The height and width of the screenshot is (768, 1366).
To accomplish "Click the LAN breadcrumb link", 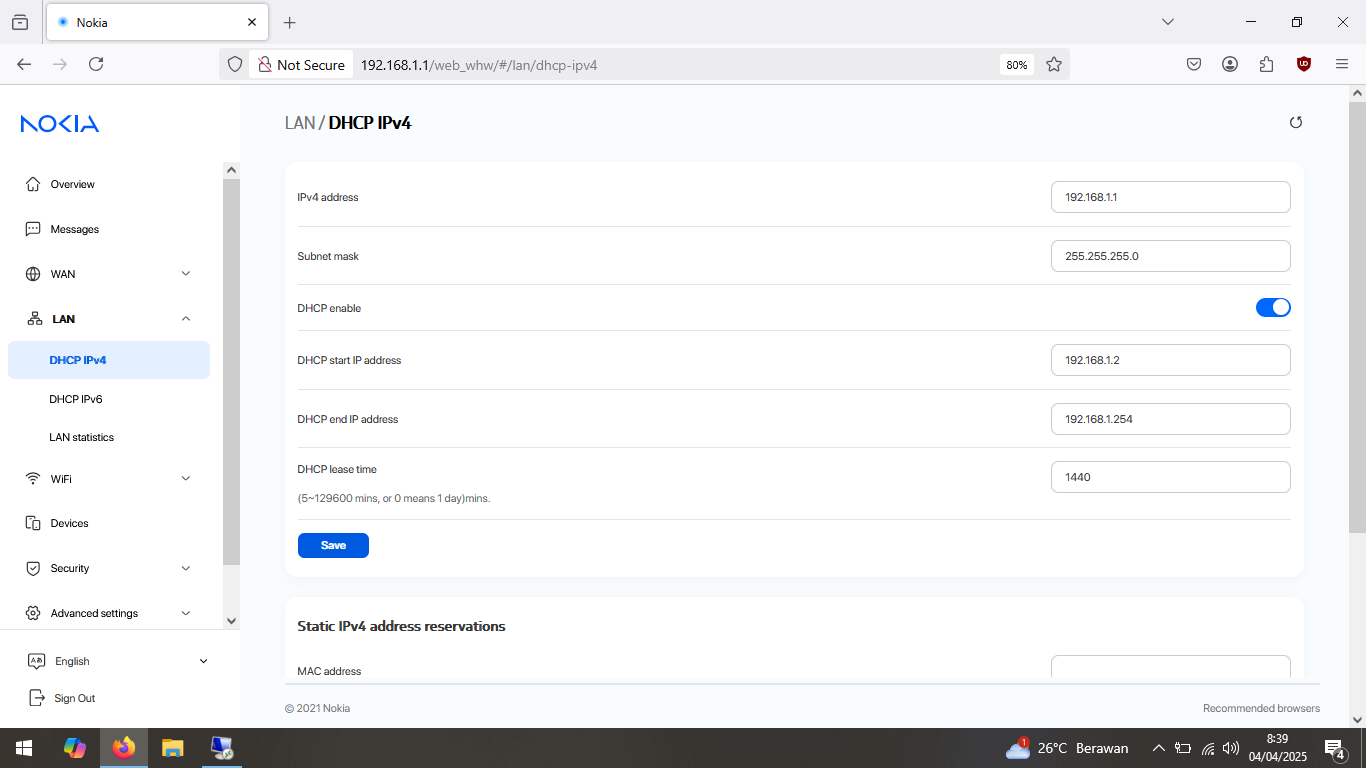I will 300,123.
